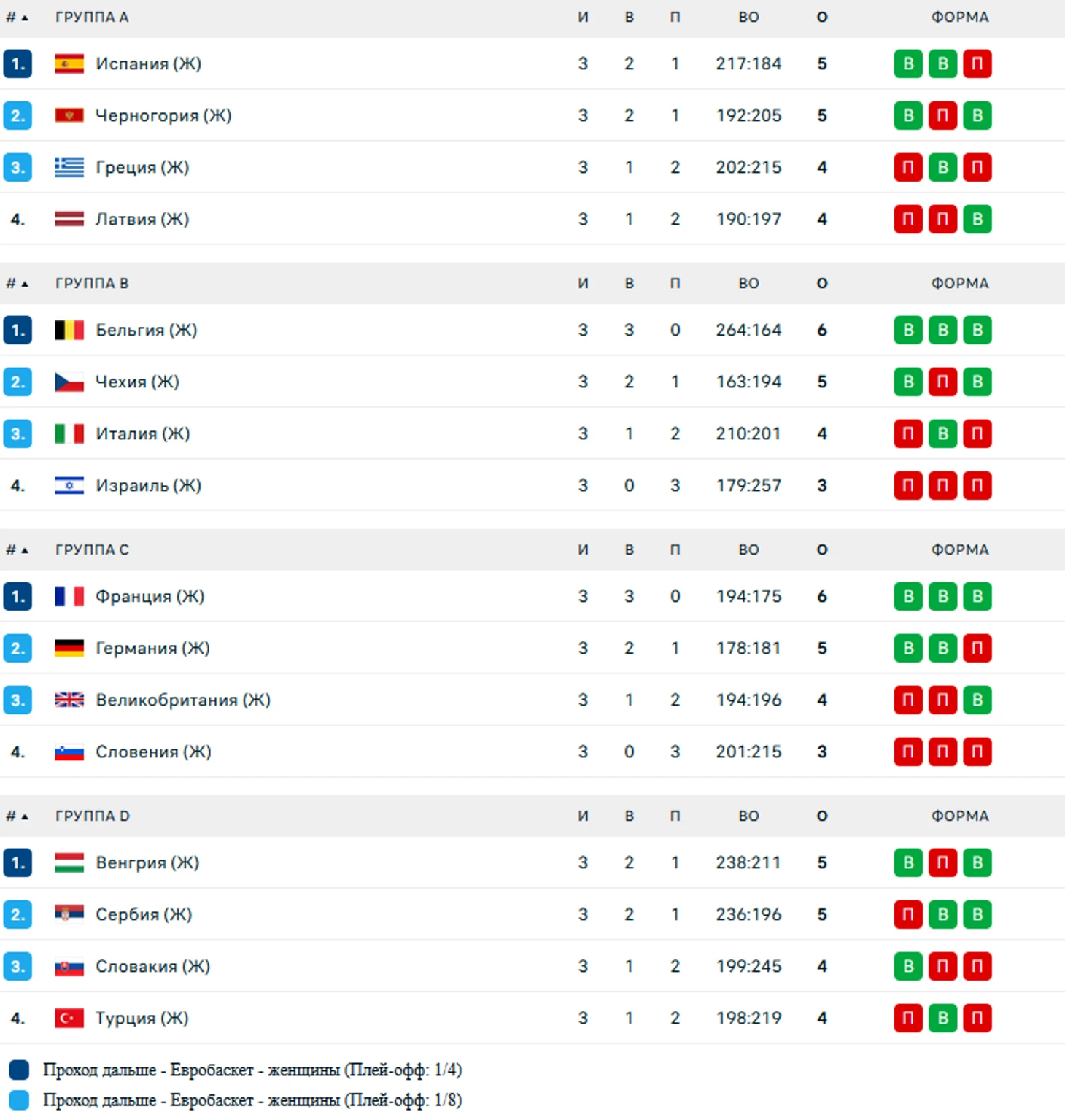This screenshot has width=1065, height=1120.
Task: Click the Turkey flag icon
Action: tap(69, 1018)
